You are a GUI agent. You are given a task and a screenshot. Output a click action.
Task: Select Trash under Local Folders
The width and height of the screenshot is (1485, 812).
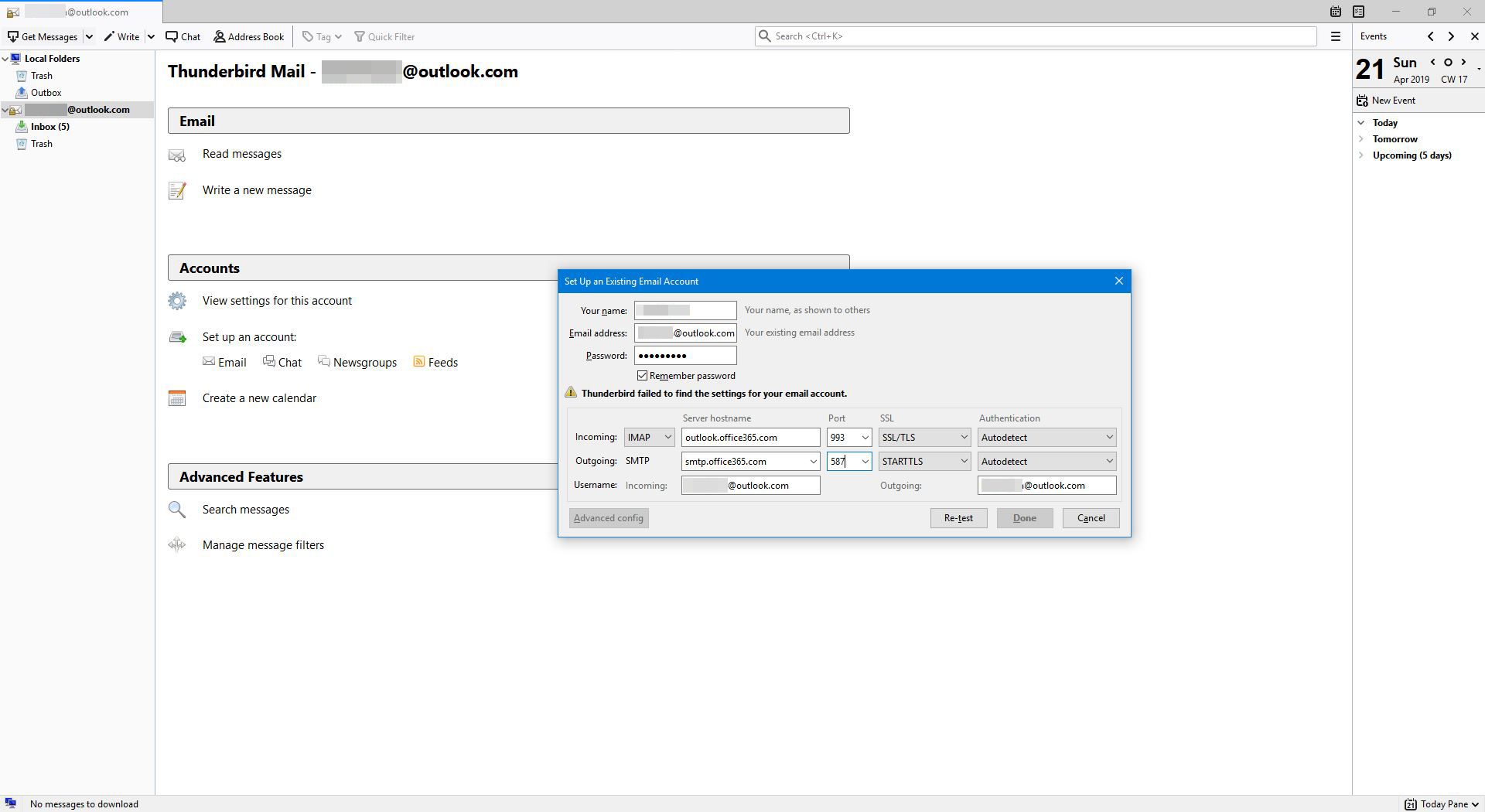pyautogui.click(x=42, y=76)
